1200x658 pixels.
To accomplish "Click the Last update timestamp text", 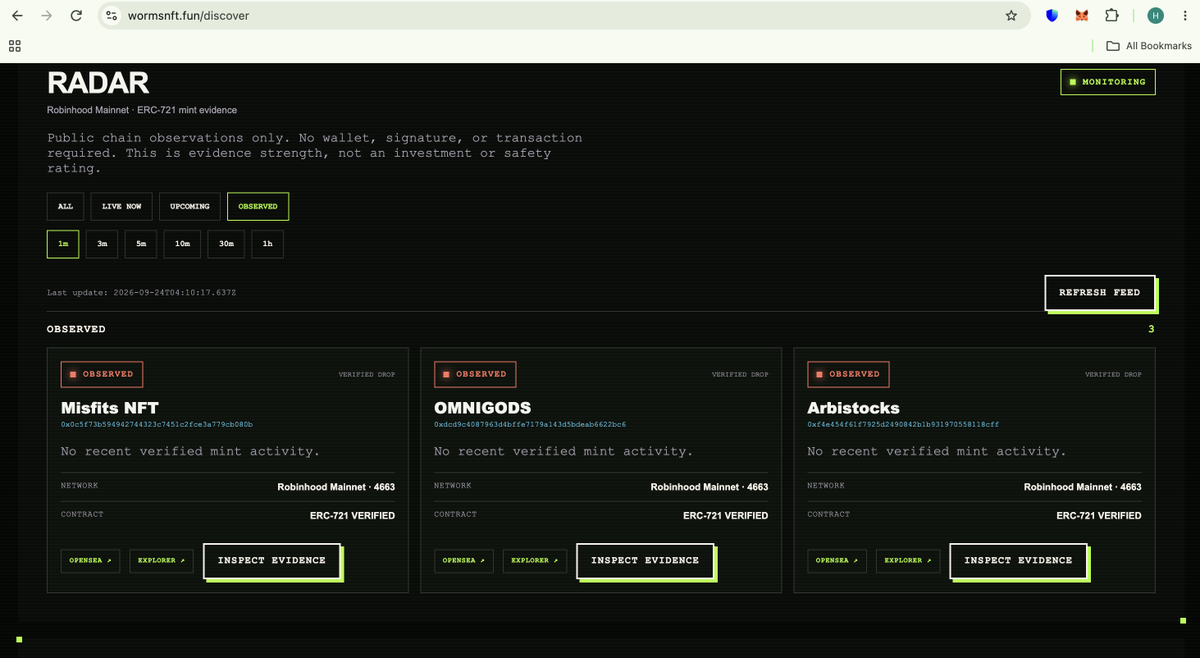I will click(x=141, y=293).
